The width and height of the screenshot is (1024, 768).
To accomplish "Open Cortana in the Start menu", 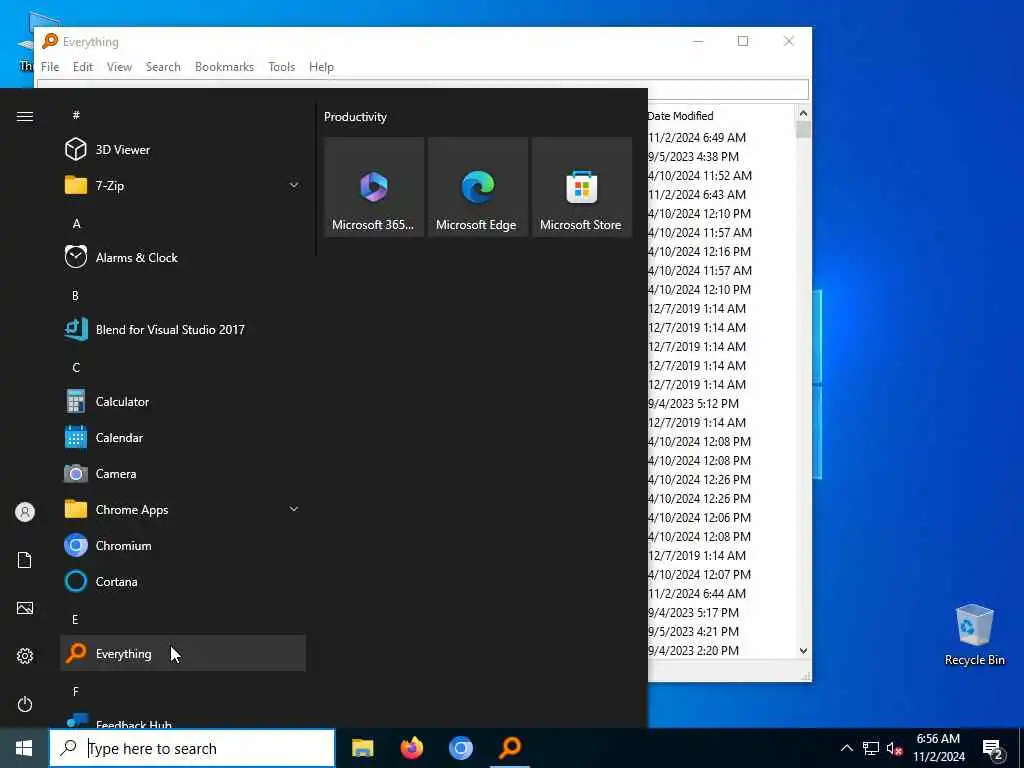I will coord(183,581).
